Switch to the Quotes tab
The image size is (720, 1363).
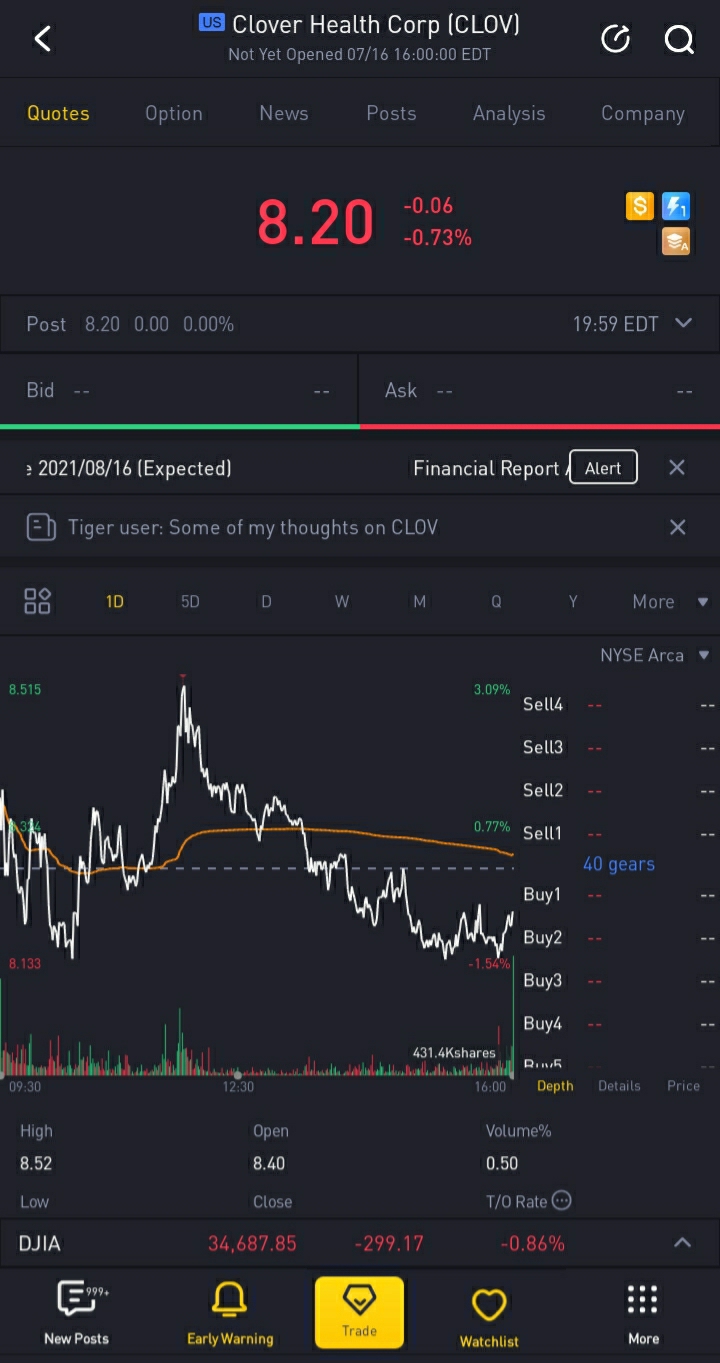(x=58, y=113)
